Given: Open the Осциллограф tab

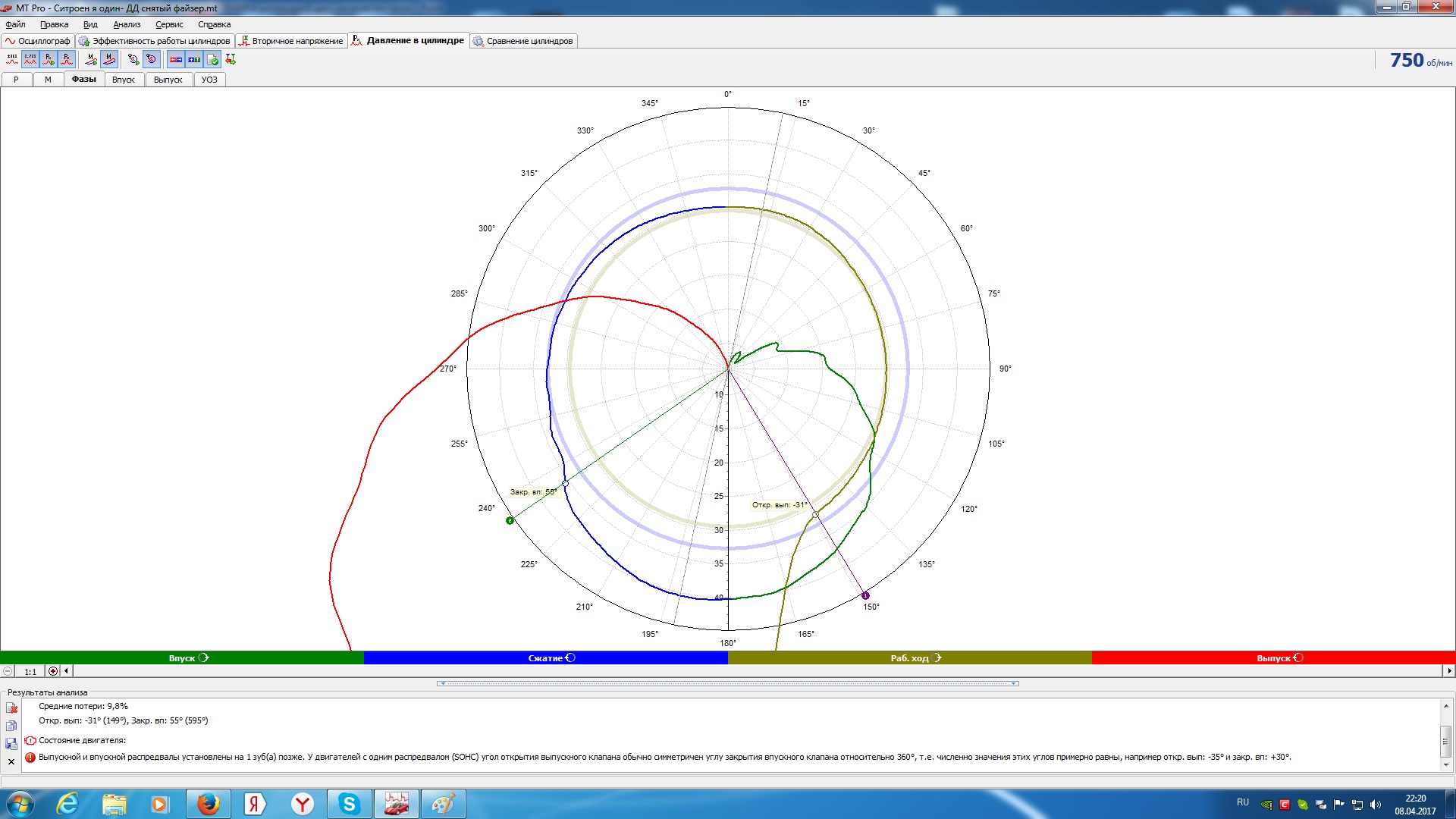Looking at the screenshot, I should (x=38, y=41).
